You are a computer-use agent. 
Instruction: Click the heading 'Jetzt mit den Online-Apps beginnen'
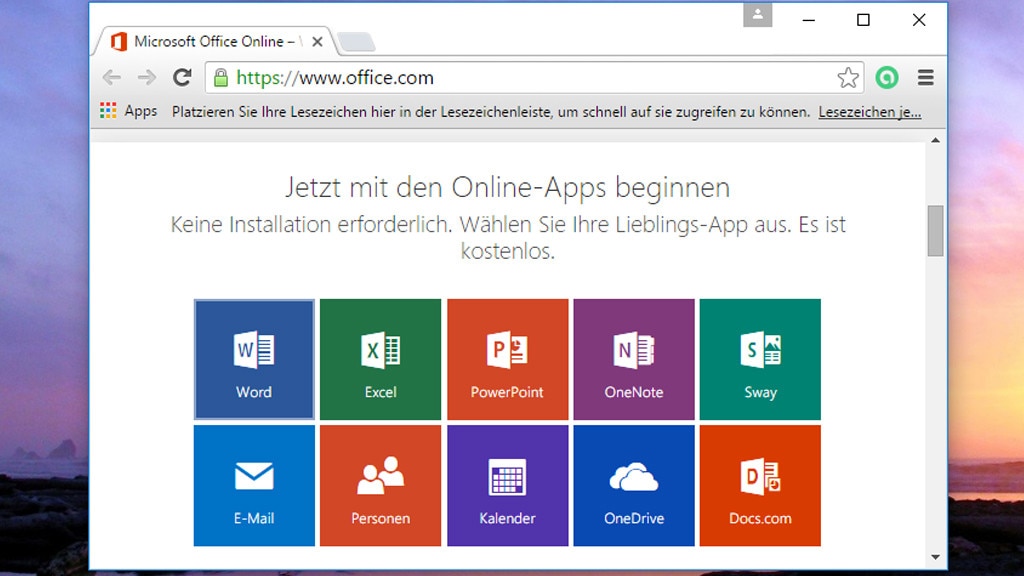coord(507,187)
